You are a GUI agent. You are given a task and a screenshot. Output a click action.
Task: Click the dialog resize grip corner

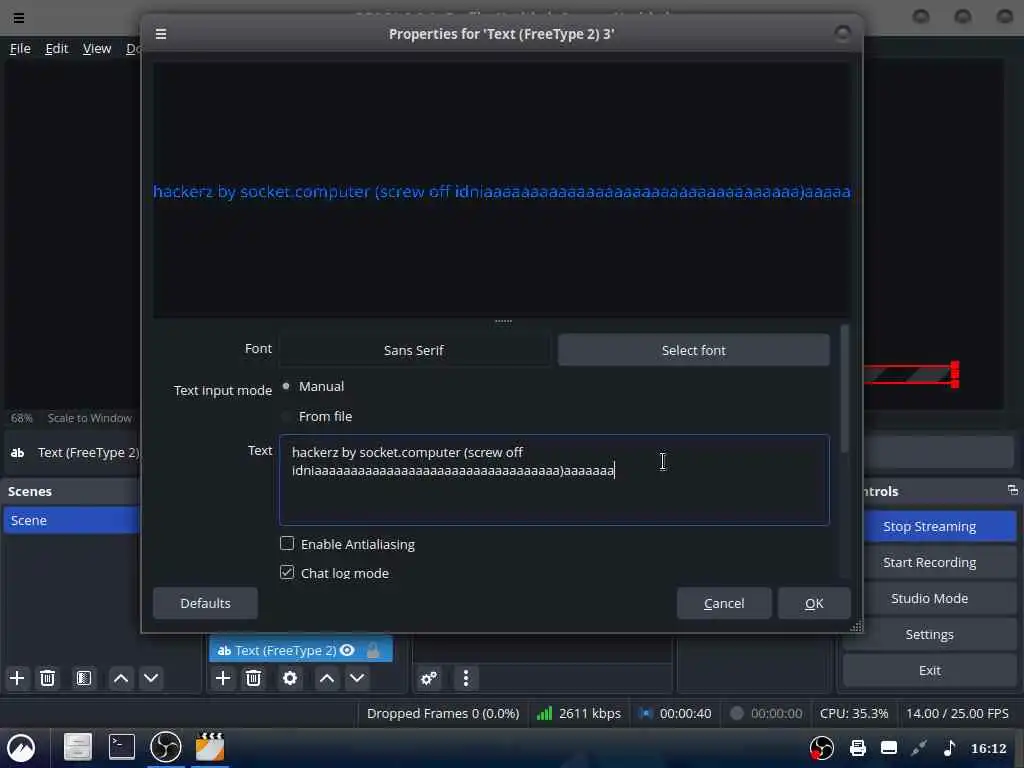(x=856, y=626)
